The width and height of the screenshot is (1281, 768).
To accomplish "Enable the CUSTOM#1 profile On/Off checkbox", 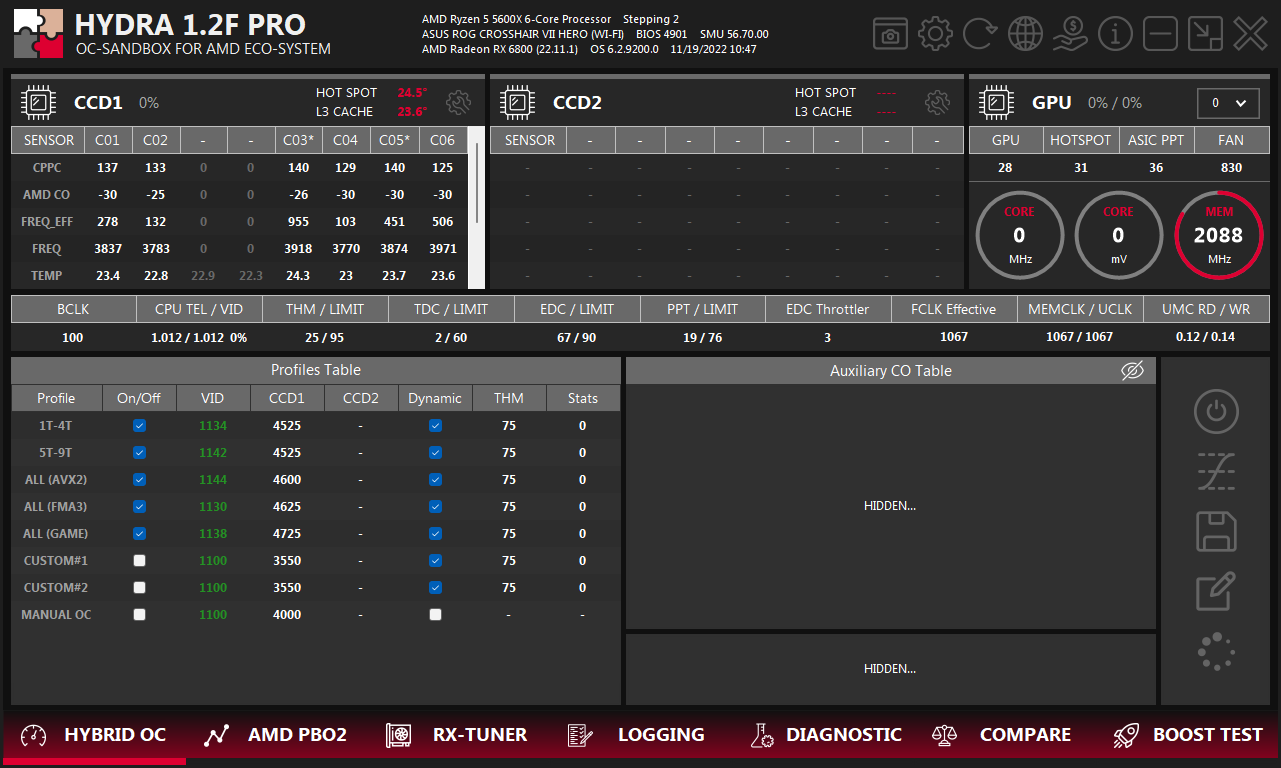I will tap(139, 561).
